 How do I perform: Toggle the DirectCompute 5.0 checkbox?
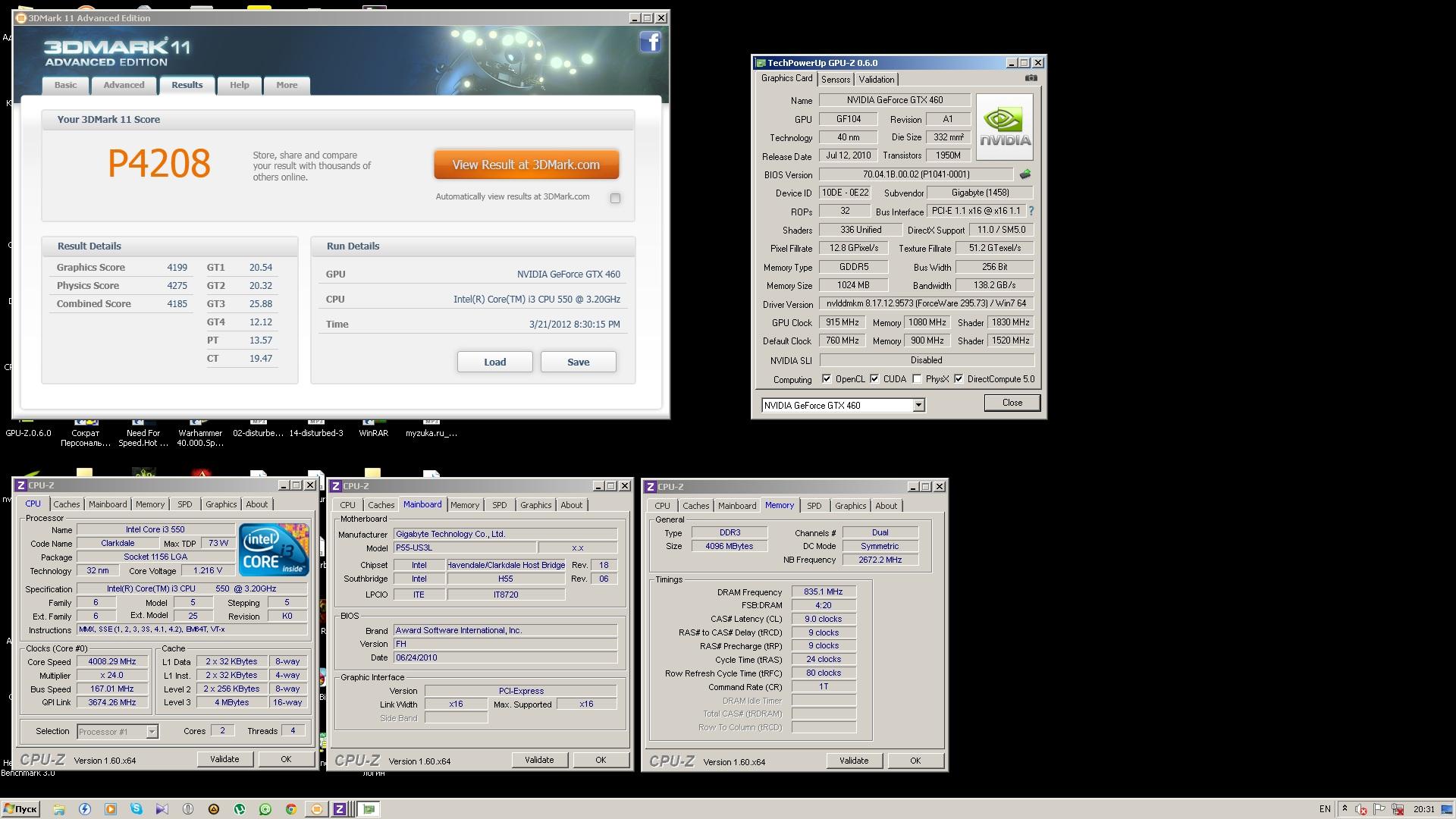959,379
